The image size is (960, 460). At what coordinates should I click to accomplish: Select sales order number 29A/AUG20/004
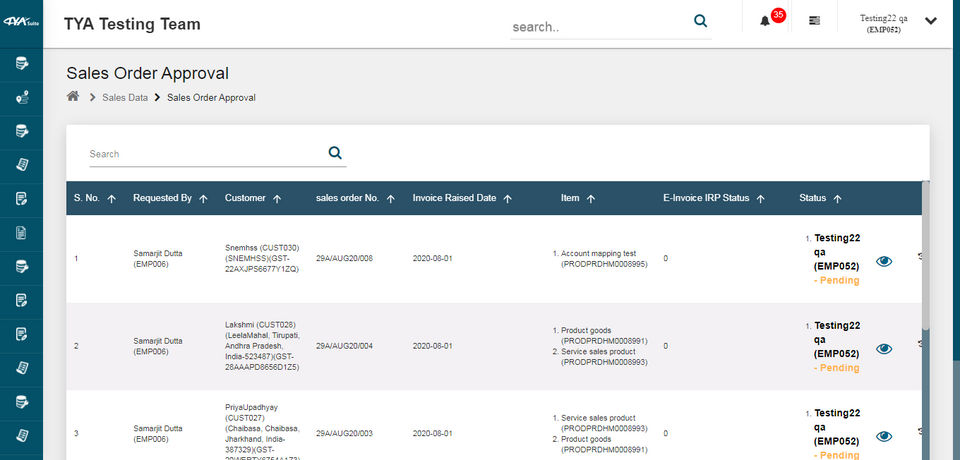[344, 346]
